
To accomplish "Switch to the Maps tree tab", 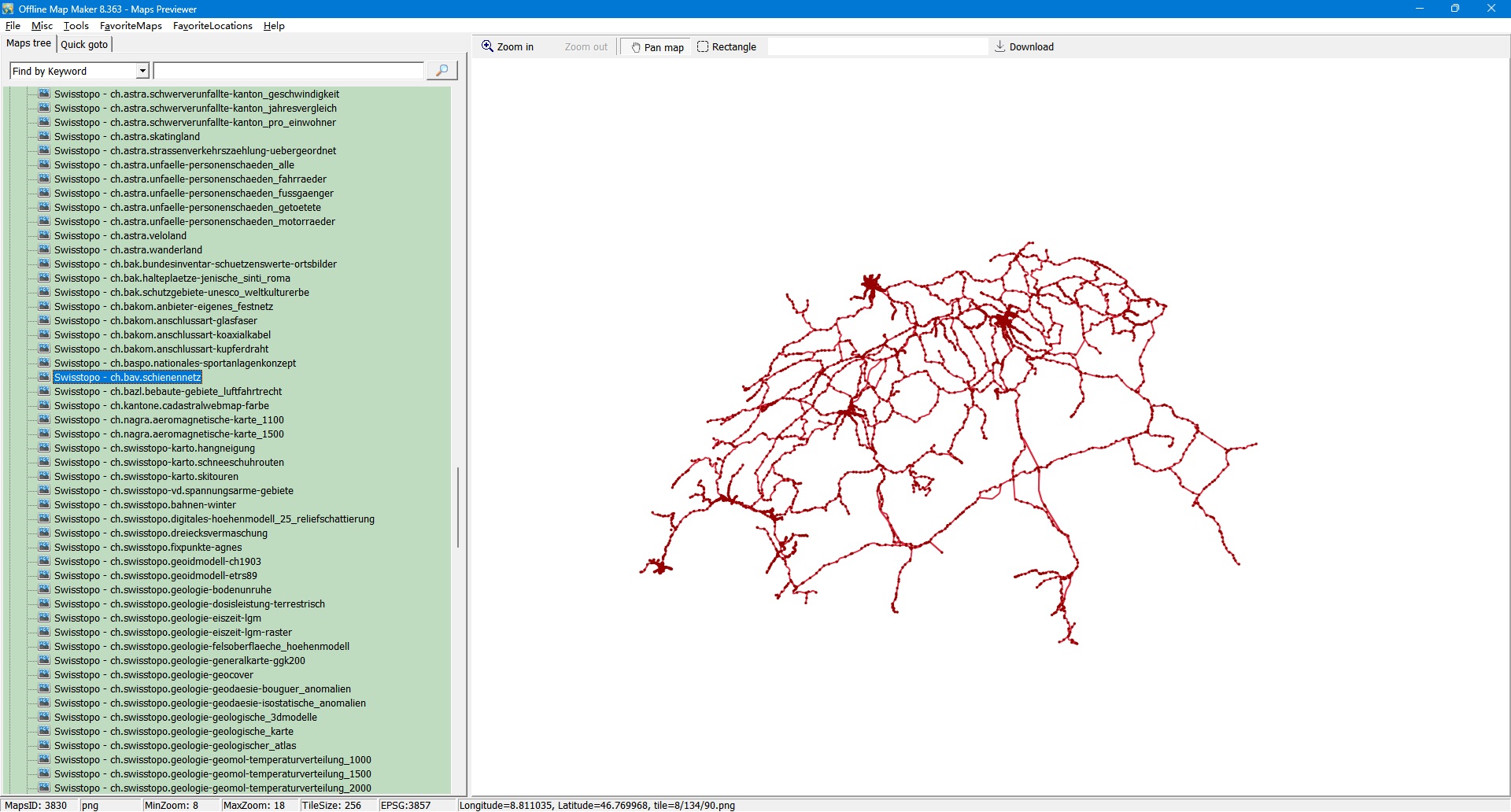I will point(28,44).
